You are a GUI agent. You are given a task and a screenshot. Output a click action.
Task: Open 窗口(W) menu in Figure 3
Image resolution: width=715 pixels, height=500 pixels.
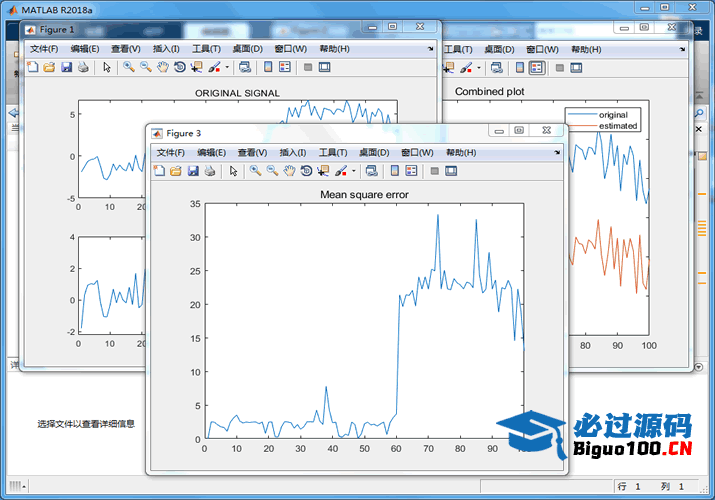417,153
